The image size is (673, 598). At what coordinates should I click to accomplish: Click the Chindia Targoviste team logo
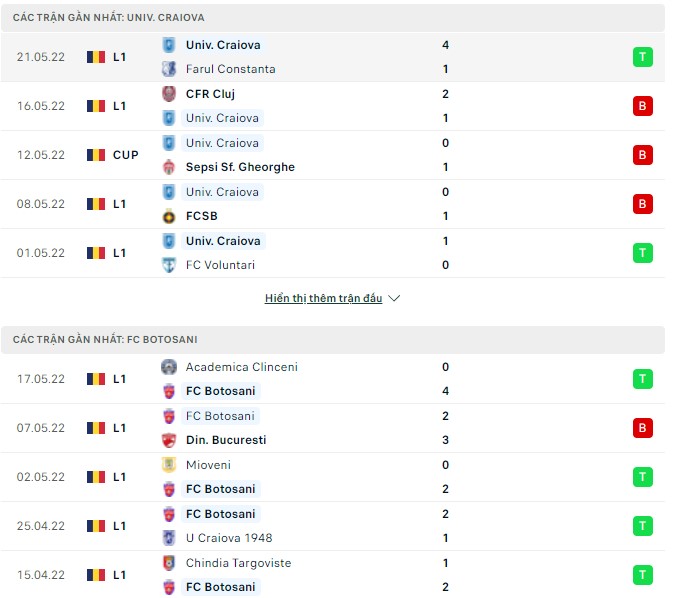(x=169, y=563)
